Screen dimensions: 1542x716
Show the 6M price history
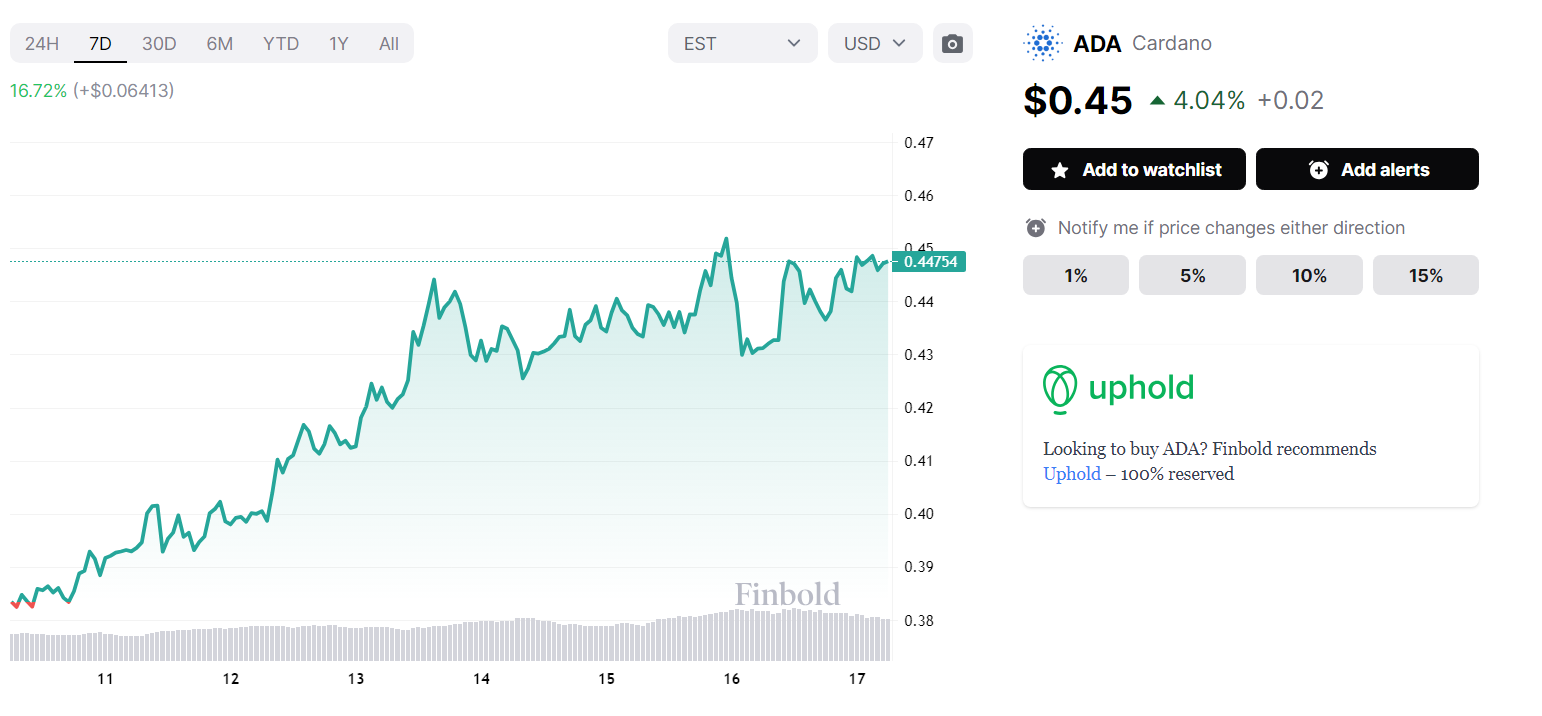tap(220, 43)
